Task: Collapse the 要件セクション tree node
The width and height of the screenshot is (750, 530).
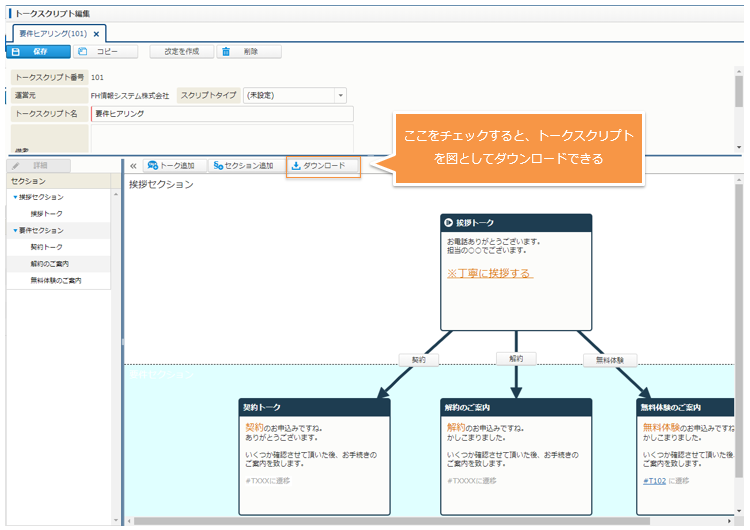Action: click(15, 230)
